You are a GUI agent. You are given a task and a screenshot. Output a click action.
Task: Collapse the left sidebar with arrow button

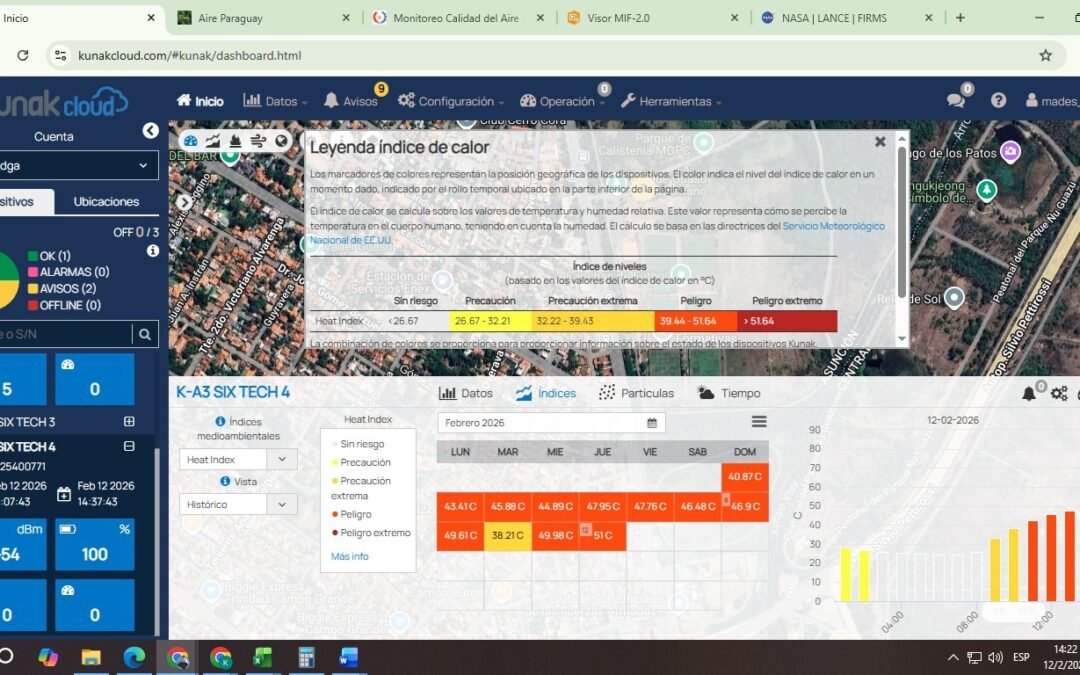(x=150, y=130)
